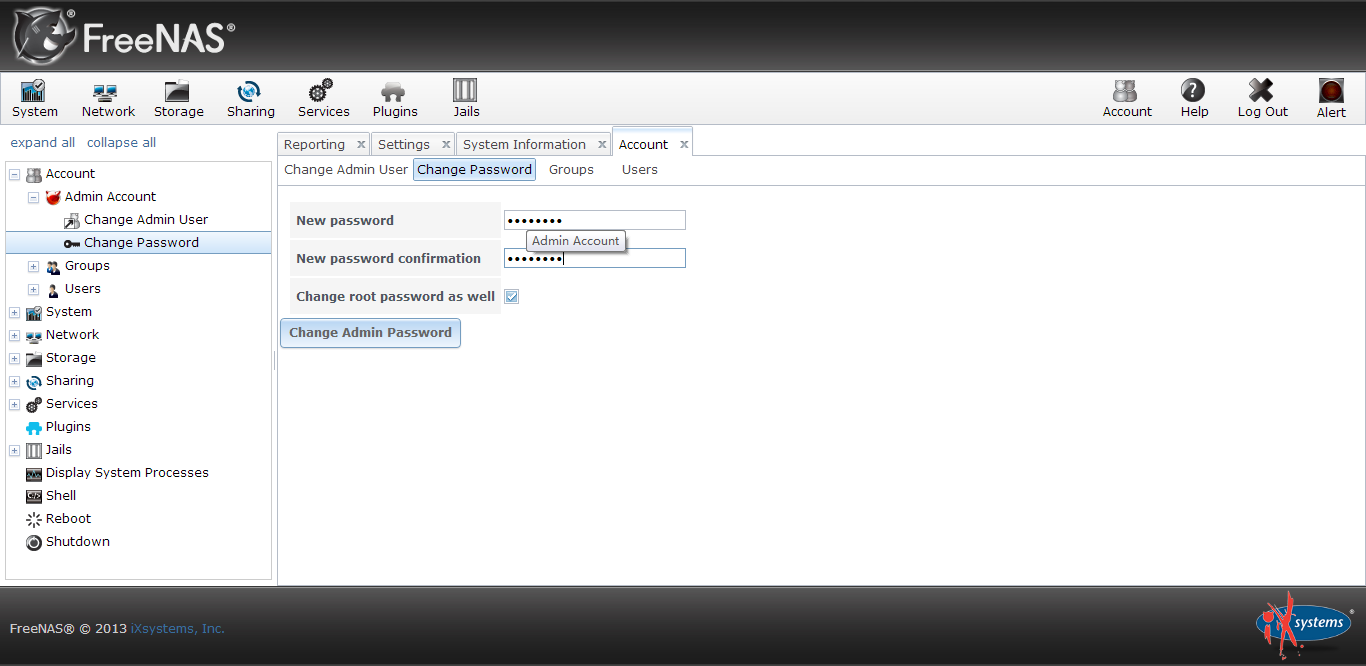The width and height of the screenshot is (1366, 666).
Task: Expand the Sharing tree node
Action: click(14, 381)
